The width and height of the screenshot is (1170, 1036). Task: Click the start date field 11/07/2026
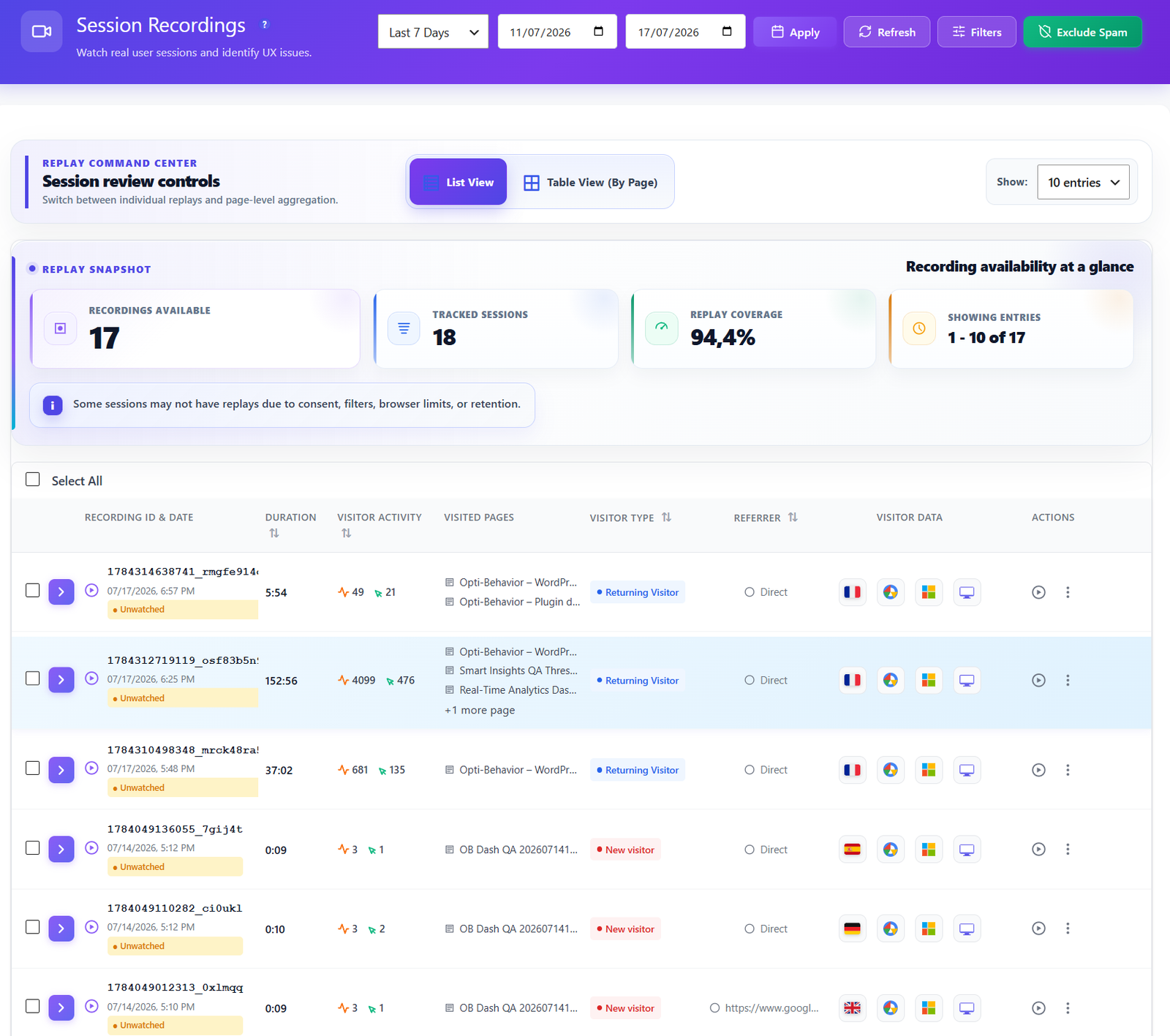tap(557, 32)
